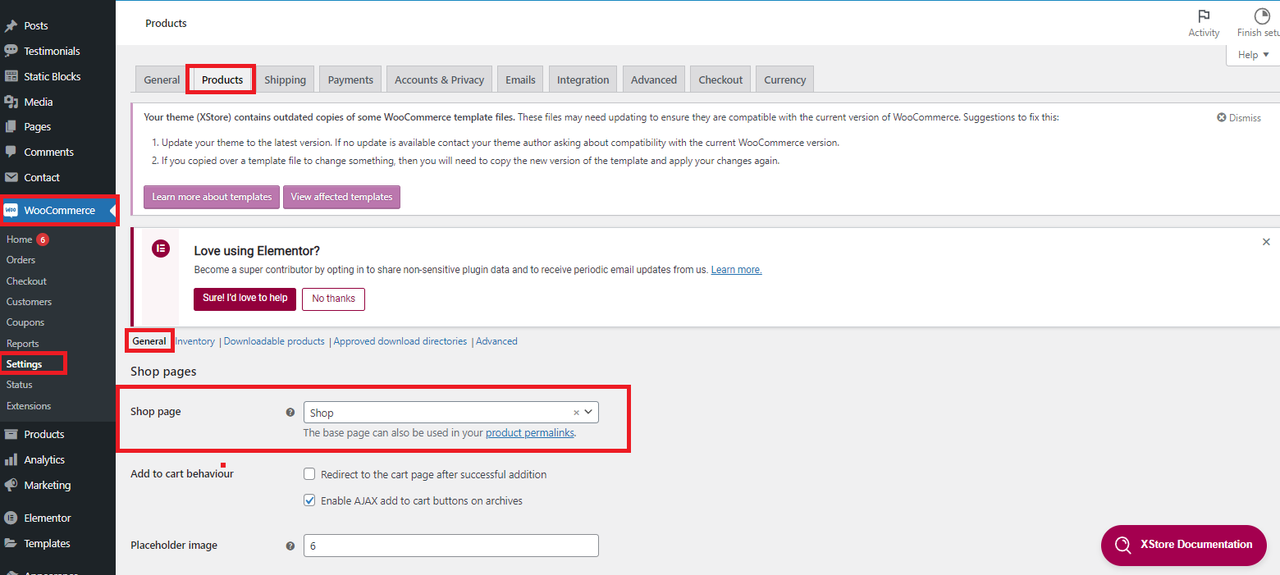This screenshot has height=575, width=1280.
Task: Expand the Help dropdown
Action: click(1253, 55)
